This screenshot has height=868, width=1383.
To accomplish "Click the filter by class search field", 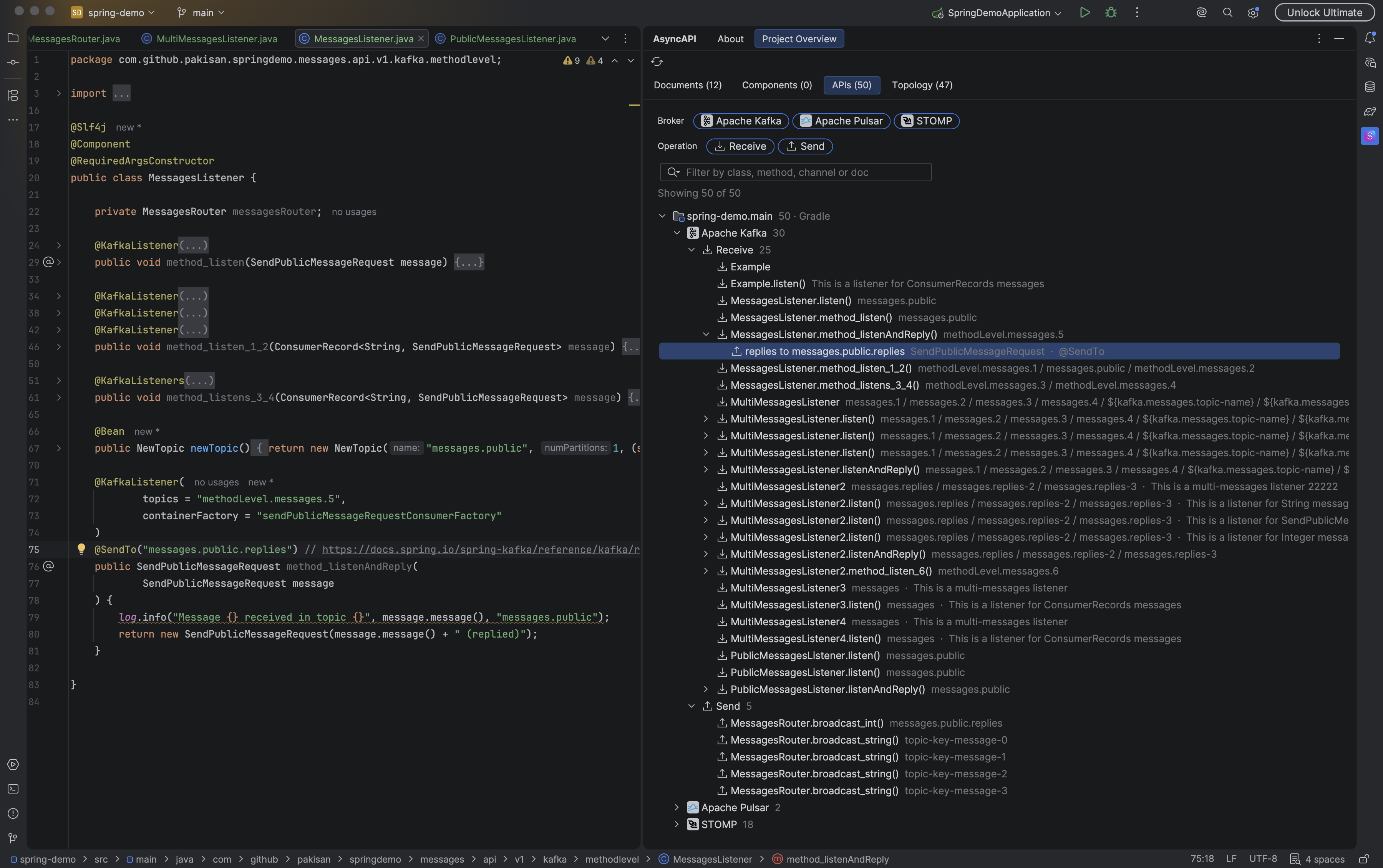I will click(x=796, y=172).
